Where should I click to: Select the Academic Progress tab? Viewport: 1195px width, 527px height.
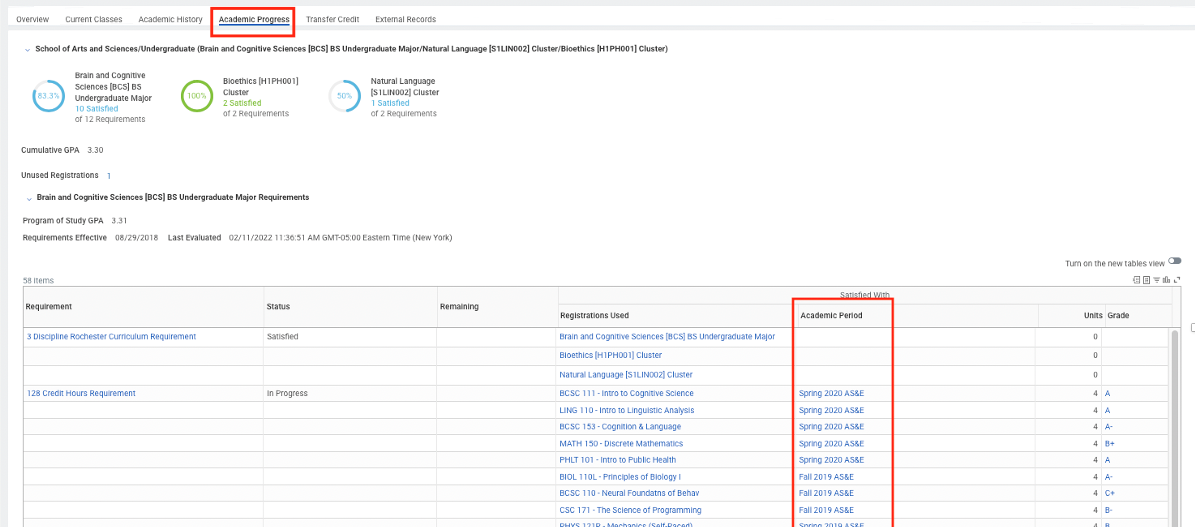[254, 19]
